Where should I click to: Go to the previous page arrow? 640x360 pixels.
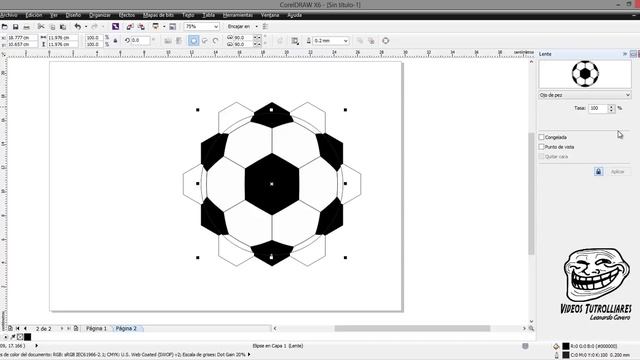(25, 328)
